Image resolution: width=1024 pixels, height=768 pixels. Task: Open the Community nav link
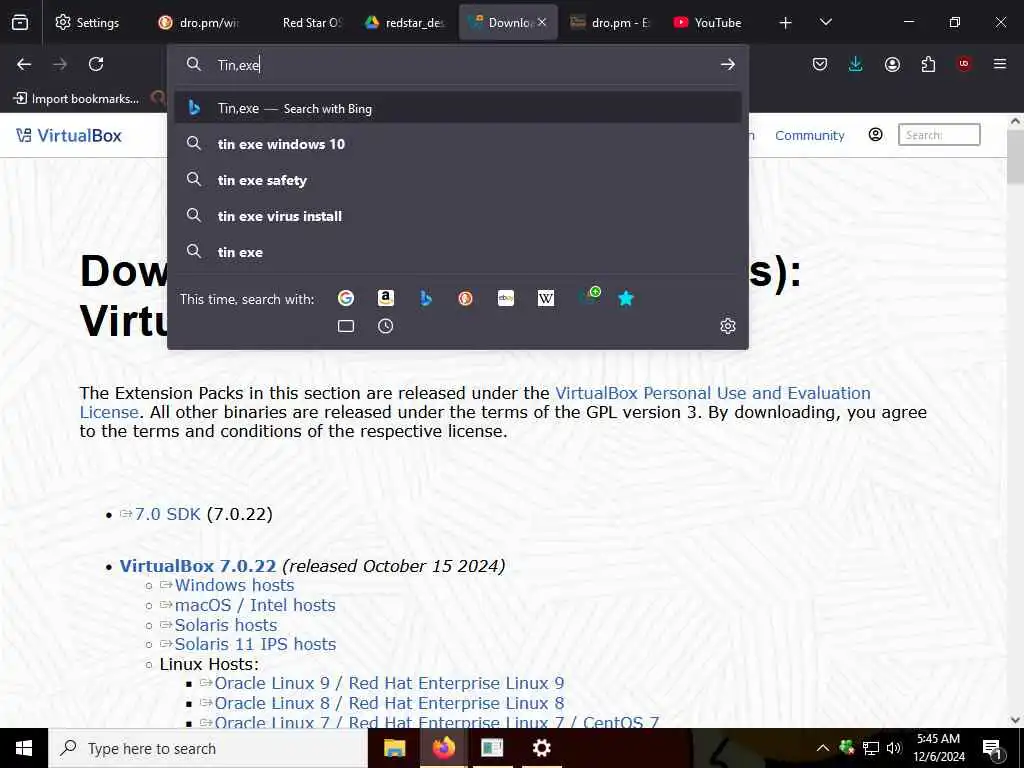(809, 135)
